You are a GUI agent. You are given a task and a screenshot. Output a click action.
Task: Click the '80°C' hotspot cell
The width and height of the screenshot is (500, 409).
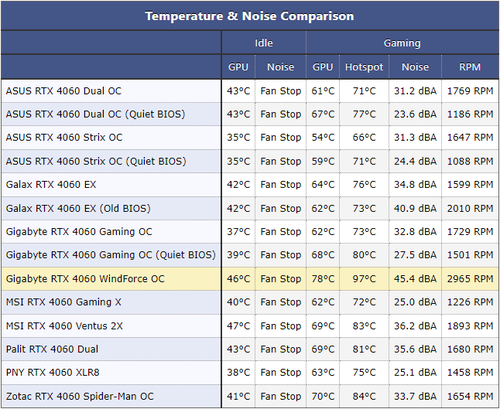click(364, 255)
